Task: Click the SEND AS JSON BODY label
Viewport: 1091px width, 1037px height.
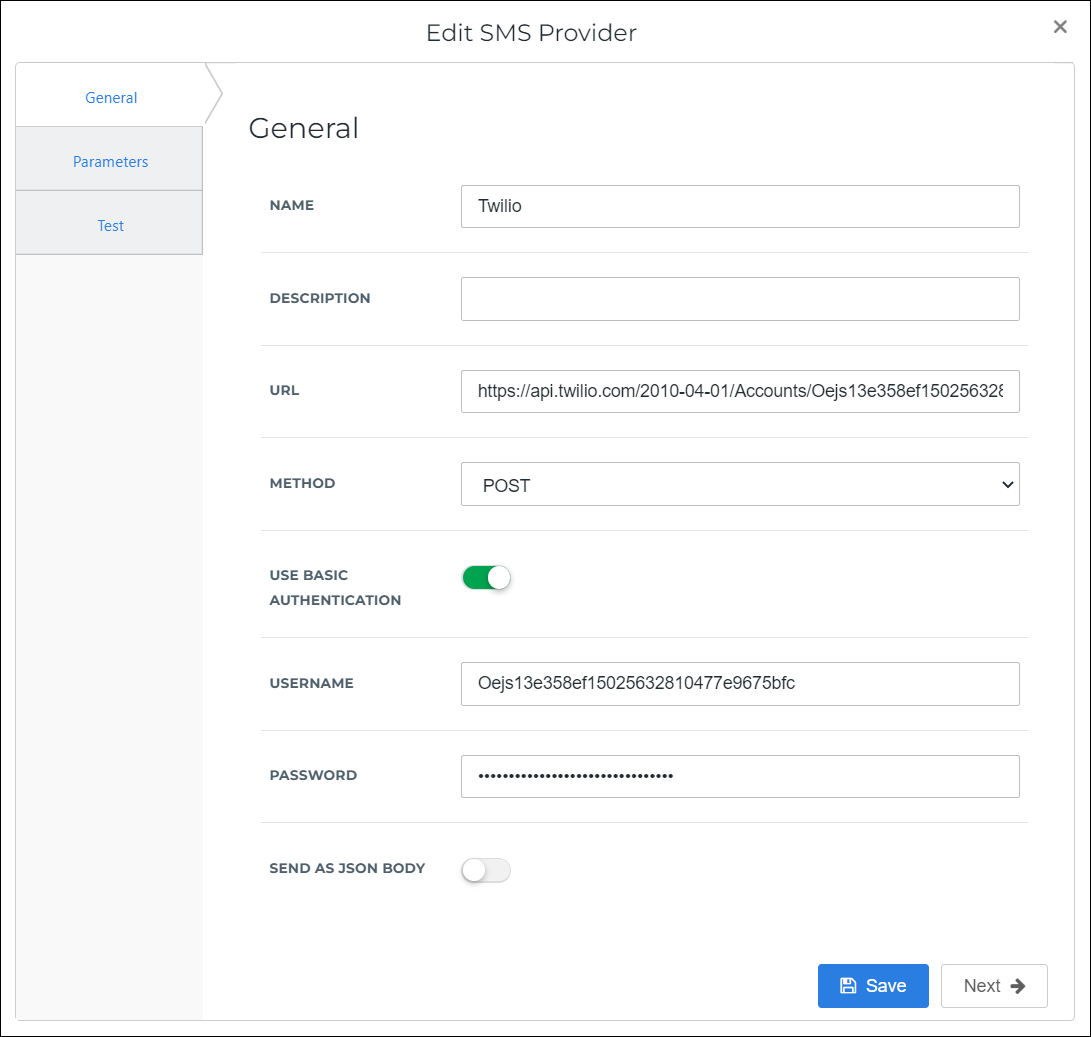Action: click(347, 868)
